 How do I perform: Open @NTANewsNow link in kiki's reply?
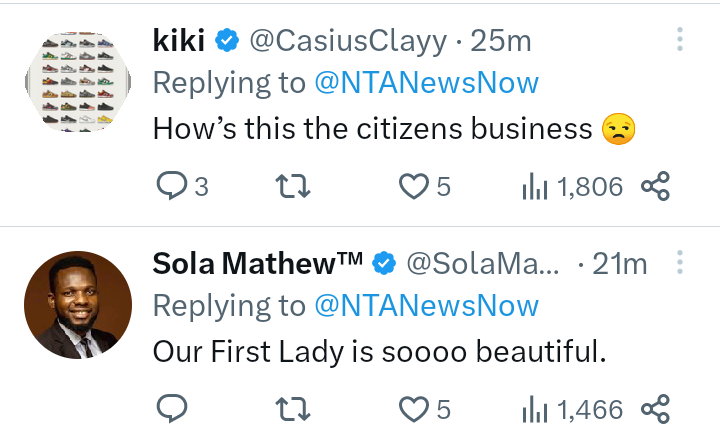(x=426, y=84)
